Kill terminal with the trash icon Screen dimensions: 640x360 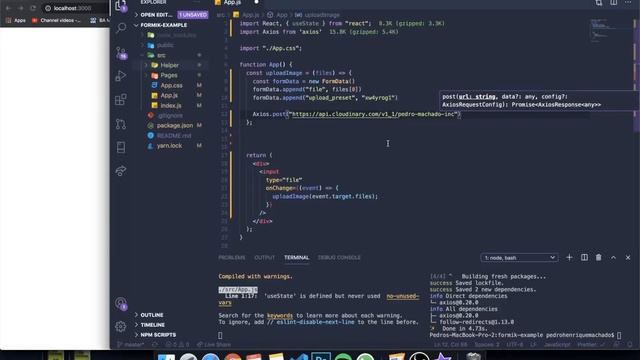tap(598, 258)
